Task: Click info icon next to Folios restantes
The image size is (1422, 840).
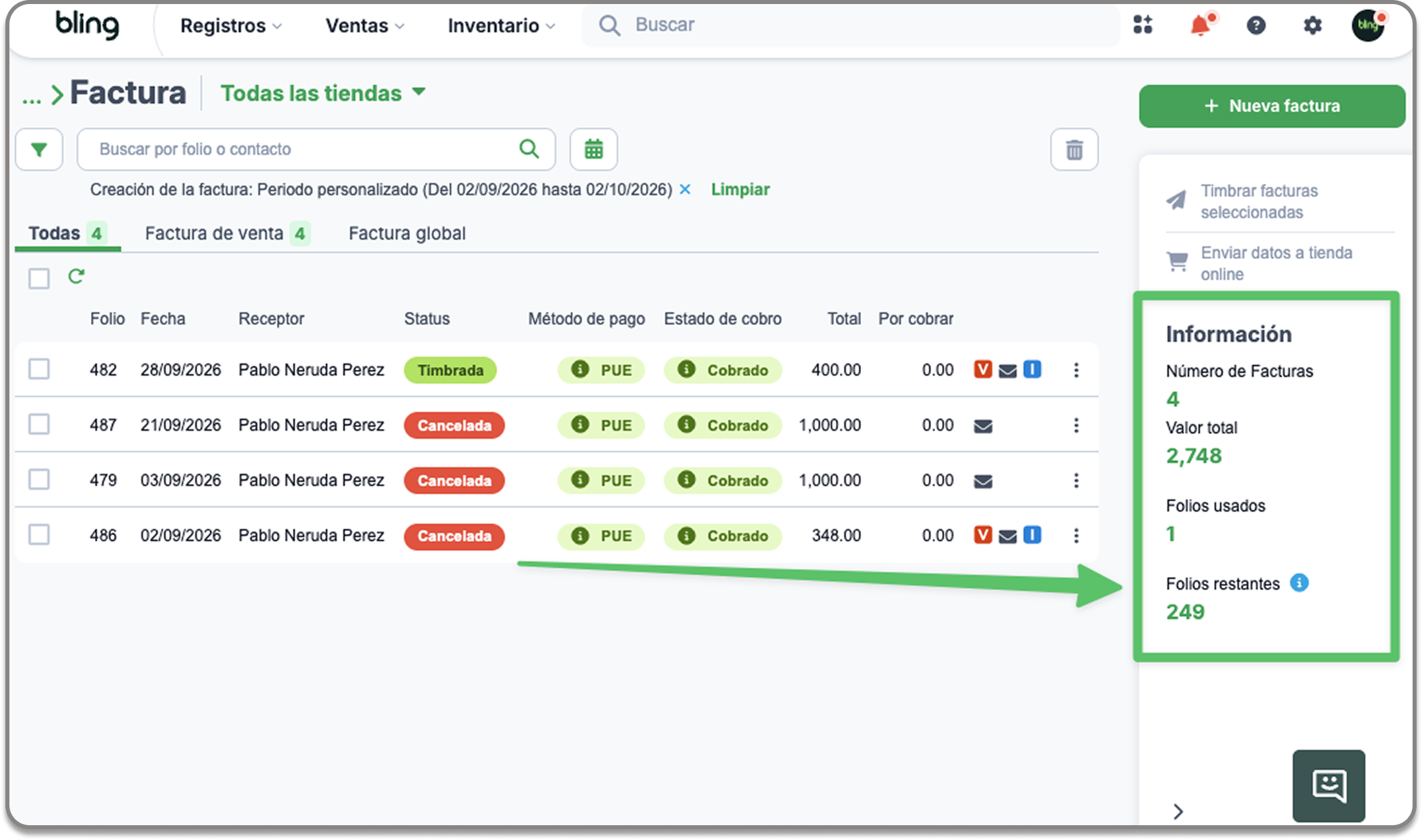Action: pos(1299,583)
